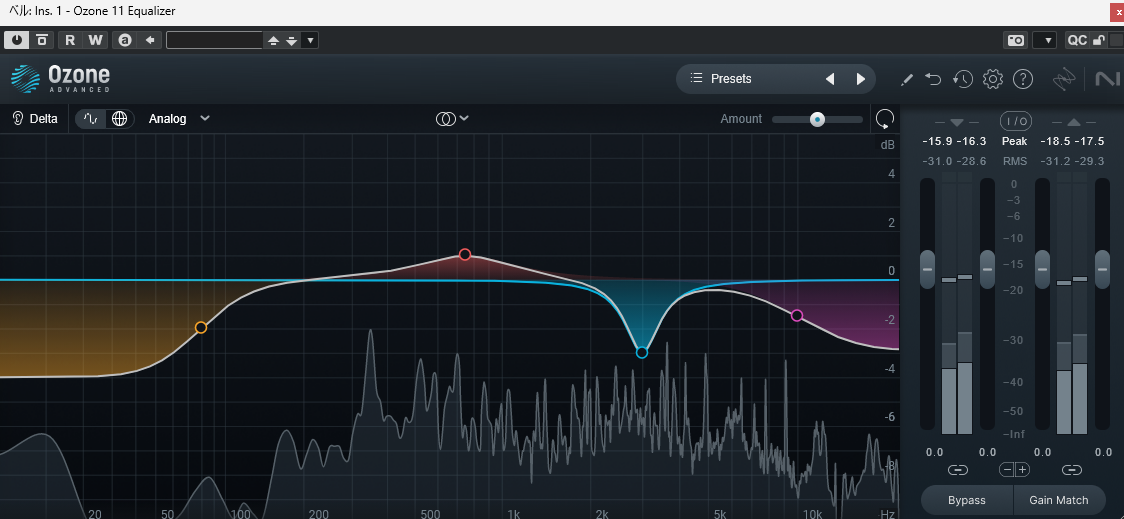Expand the channel mode chevron
This screenshot has height=519, width=1124.
point(464,118)
